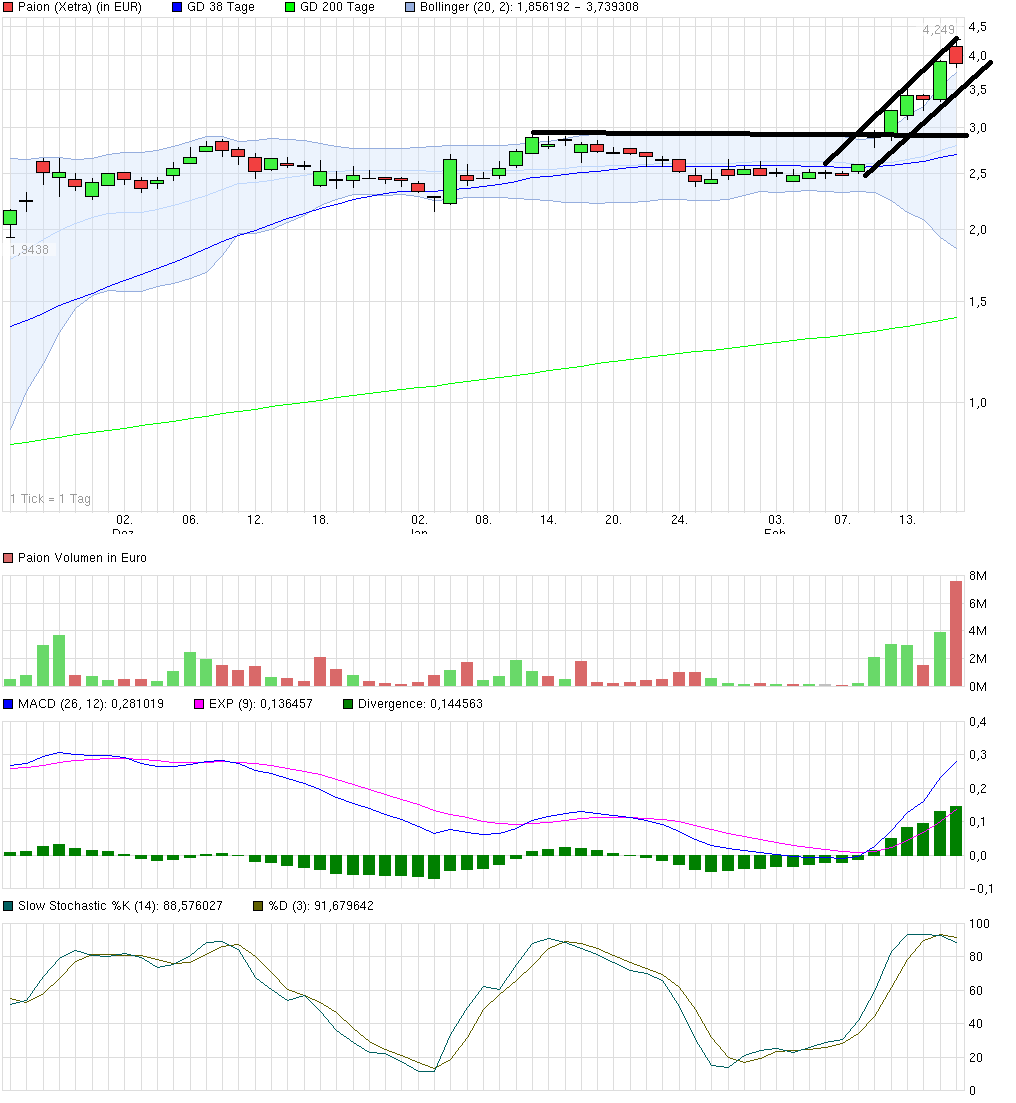
Task: Click the 'GD 38 Tage' legend text
Action: (x=220, y=7)
